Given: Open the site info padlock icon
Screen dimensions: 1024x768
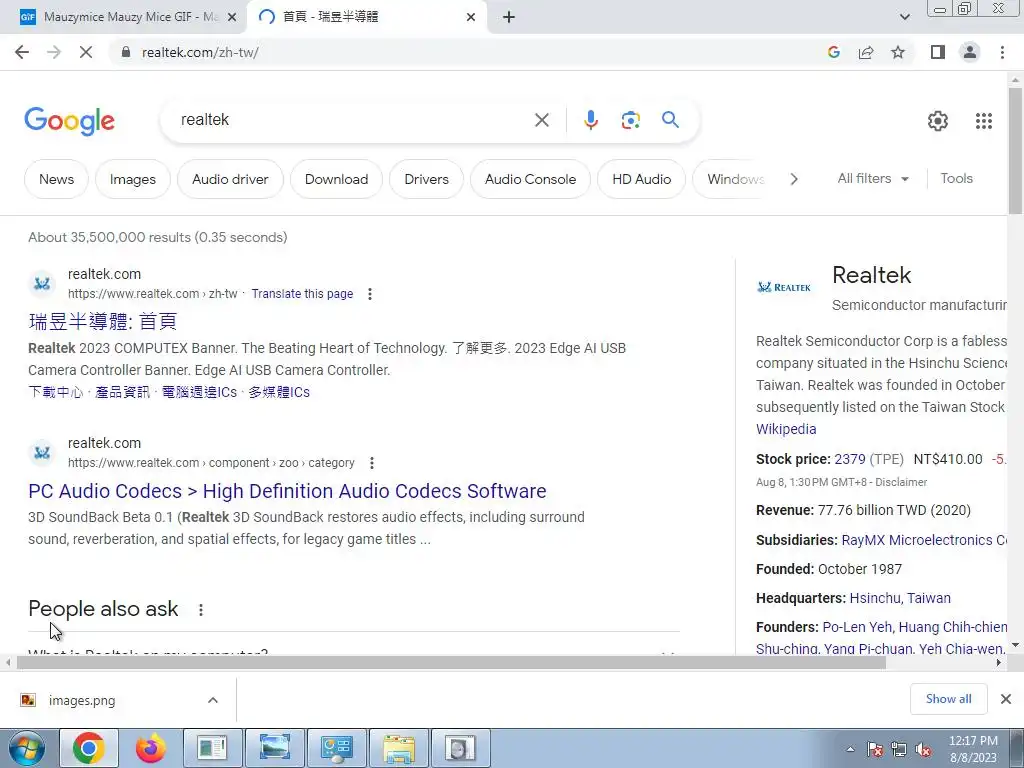Looking at the screenshot, I should tap(126, 52).
